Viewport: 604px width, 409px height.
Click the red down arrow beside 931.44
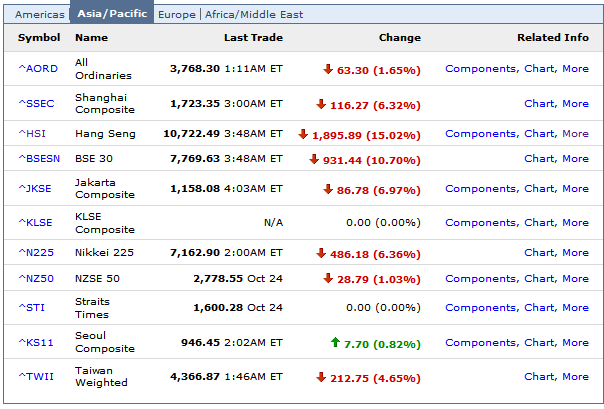(314, 159)
